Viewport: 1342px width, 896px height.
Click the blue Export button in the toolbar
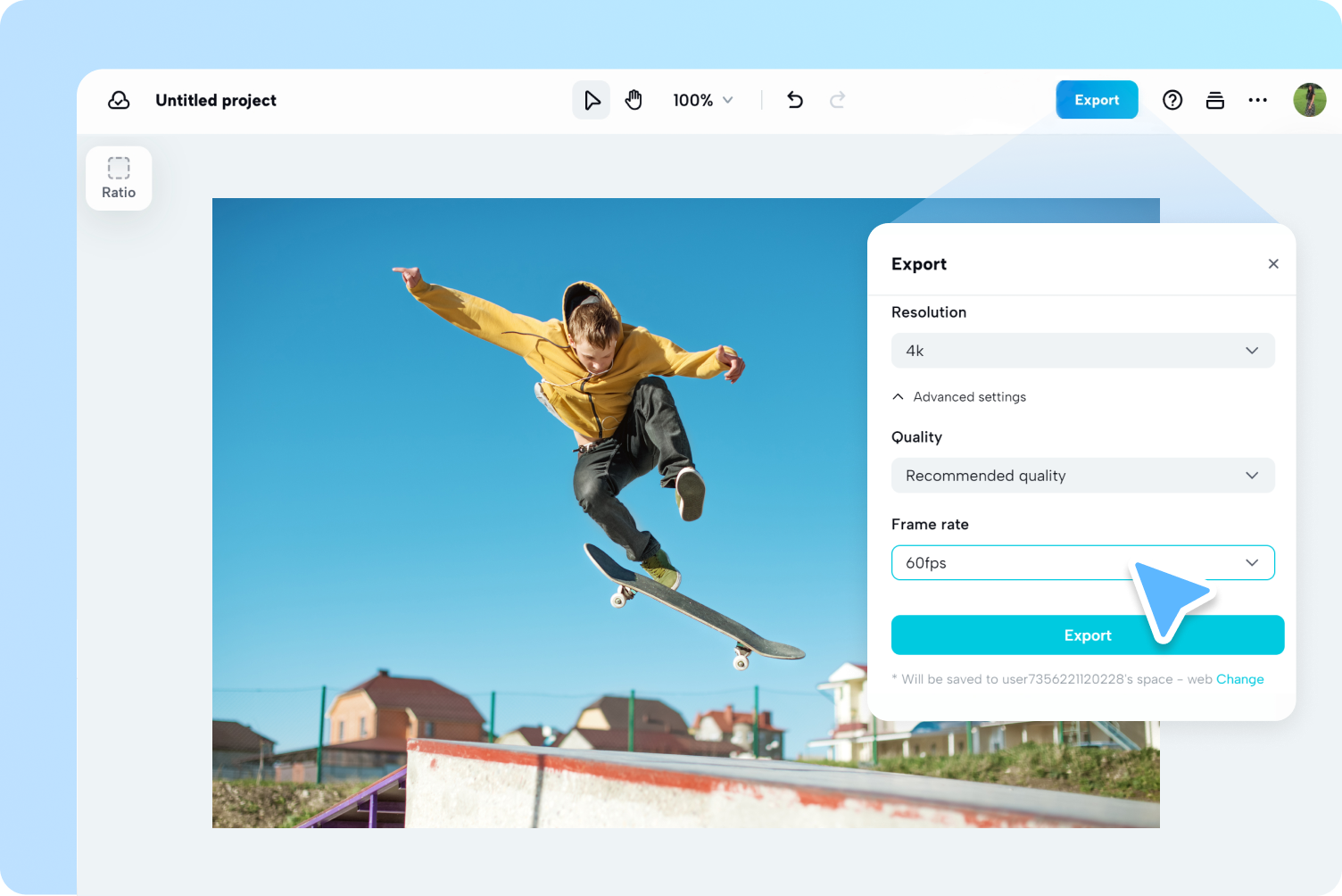pyautogui.click(x=1097, y=99)
